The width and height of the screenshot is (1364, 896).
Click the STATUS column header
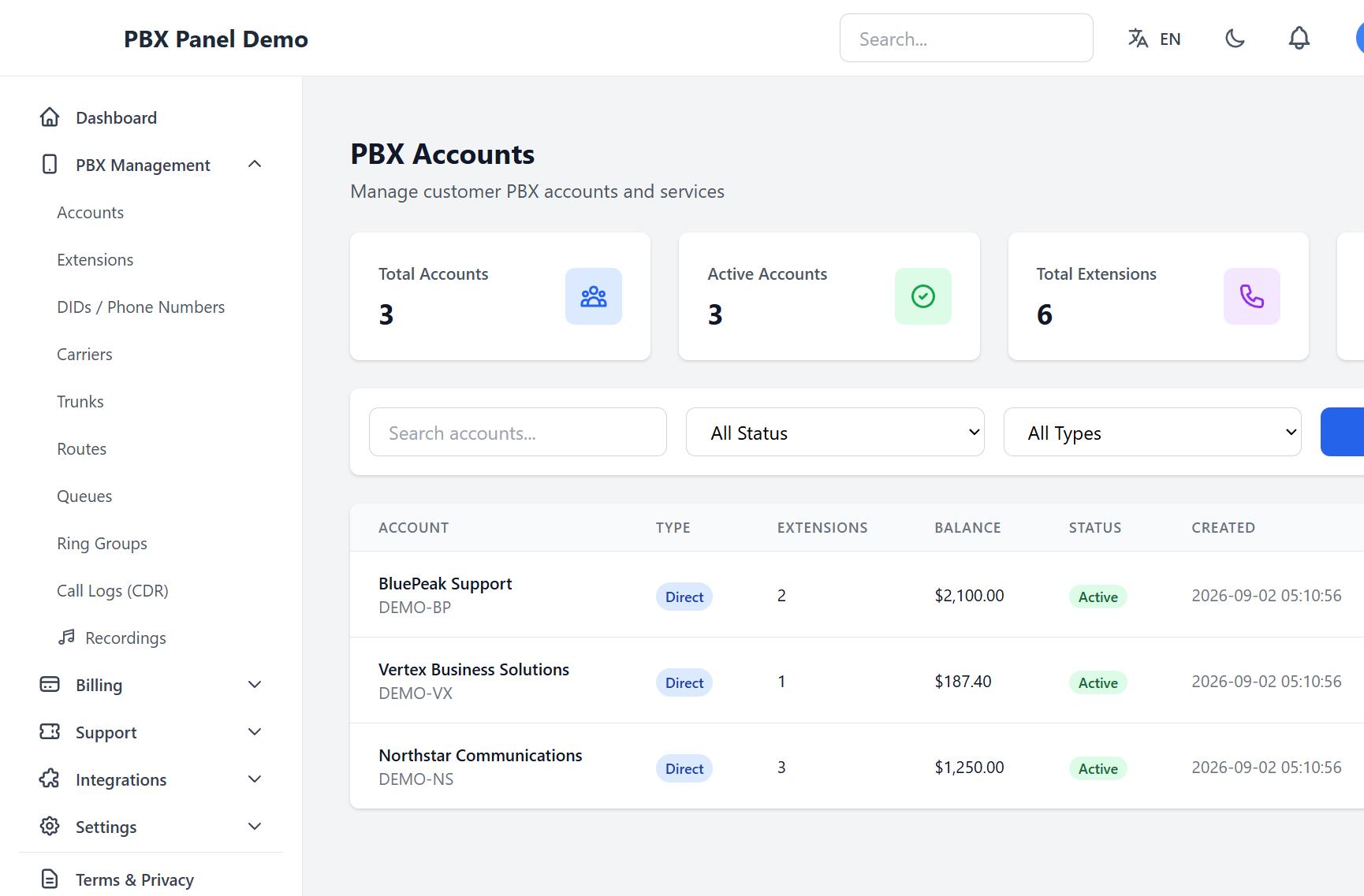[1095, 528]
